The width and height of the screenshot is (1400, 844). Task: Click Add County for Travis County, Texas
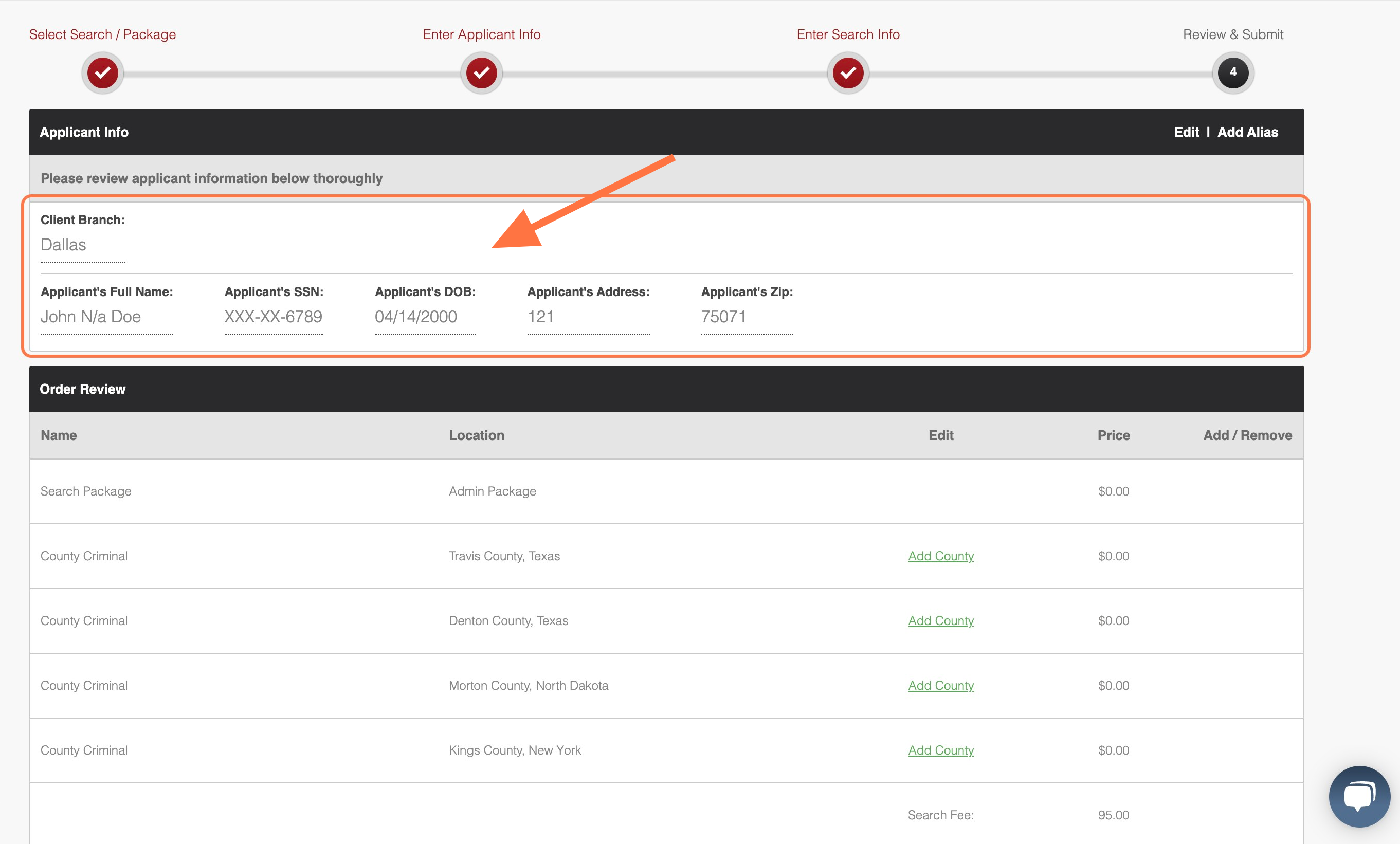coord(941,556)
